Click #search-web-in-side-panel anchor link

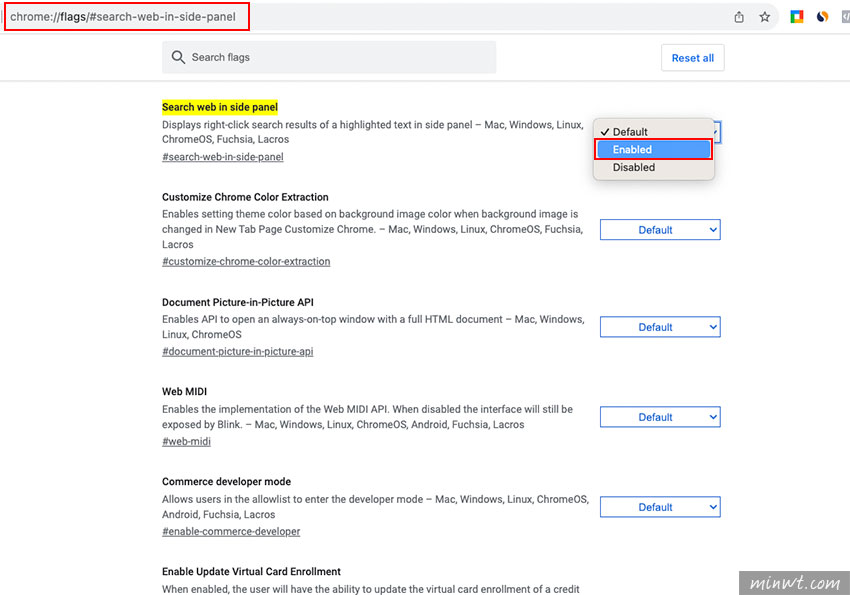pyautogui.click(x=223, y=157)
